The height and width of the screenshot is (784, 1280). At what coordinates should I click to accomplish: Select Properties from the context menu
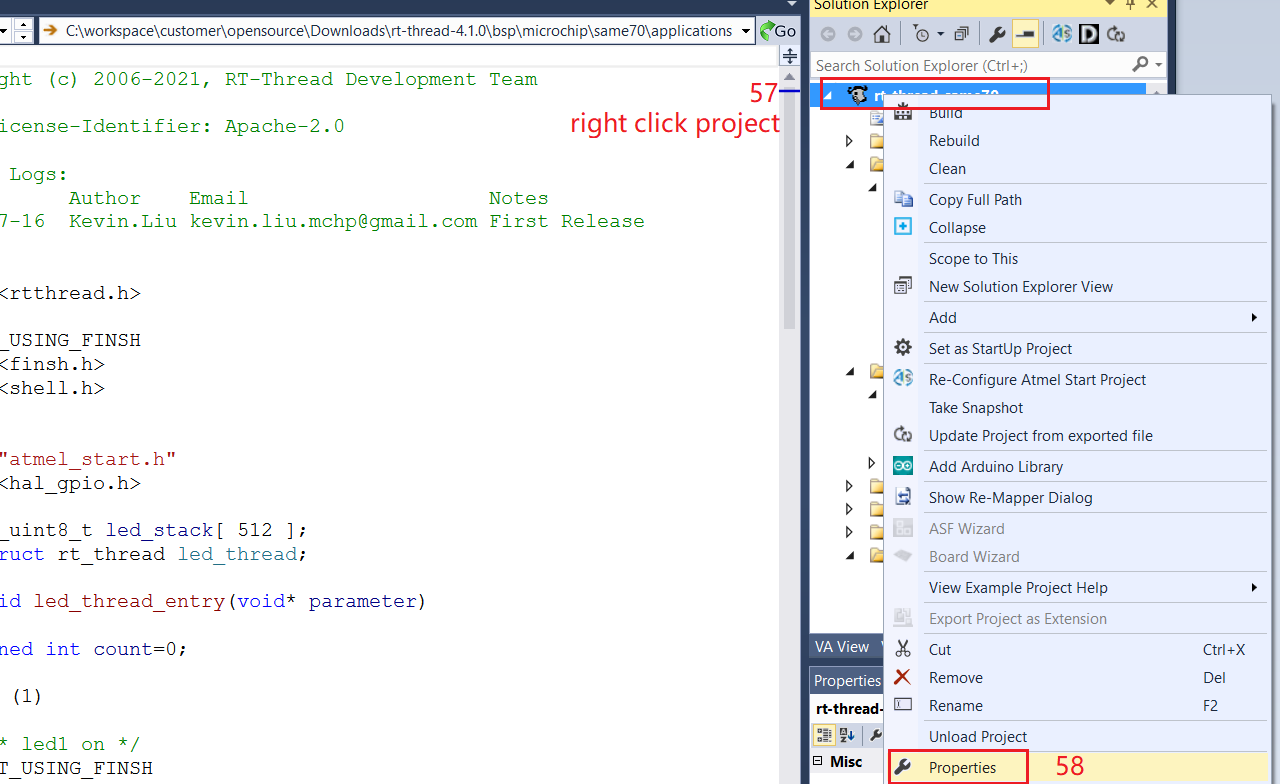tap(962, 767)
